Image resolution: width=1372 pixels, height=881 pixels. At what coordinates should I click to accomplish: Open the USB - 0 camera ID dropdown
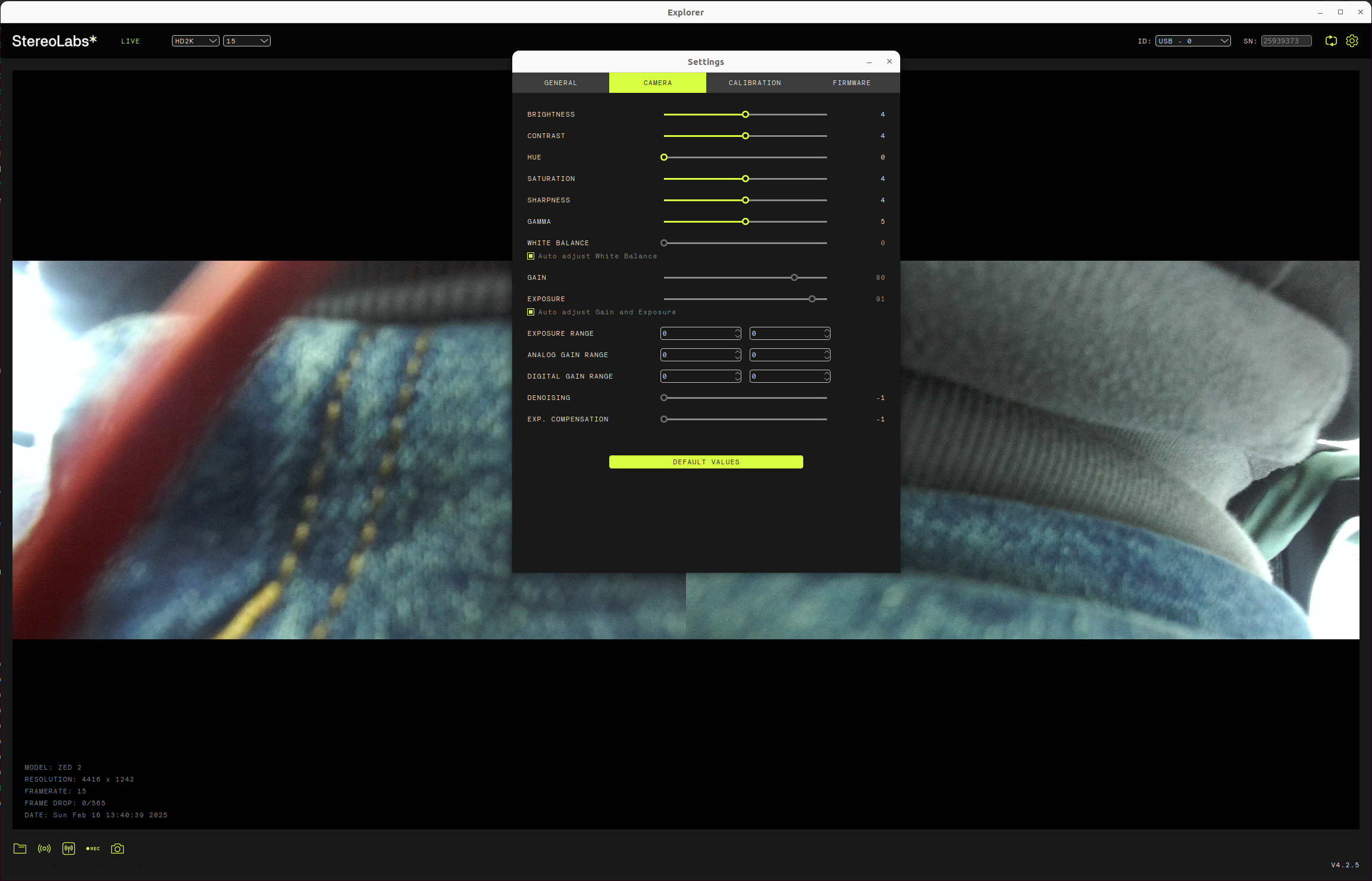pyautogui.click(x=1192, y=40)
